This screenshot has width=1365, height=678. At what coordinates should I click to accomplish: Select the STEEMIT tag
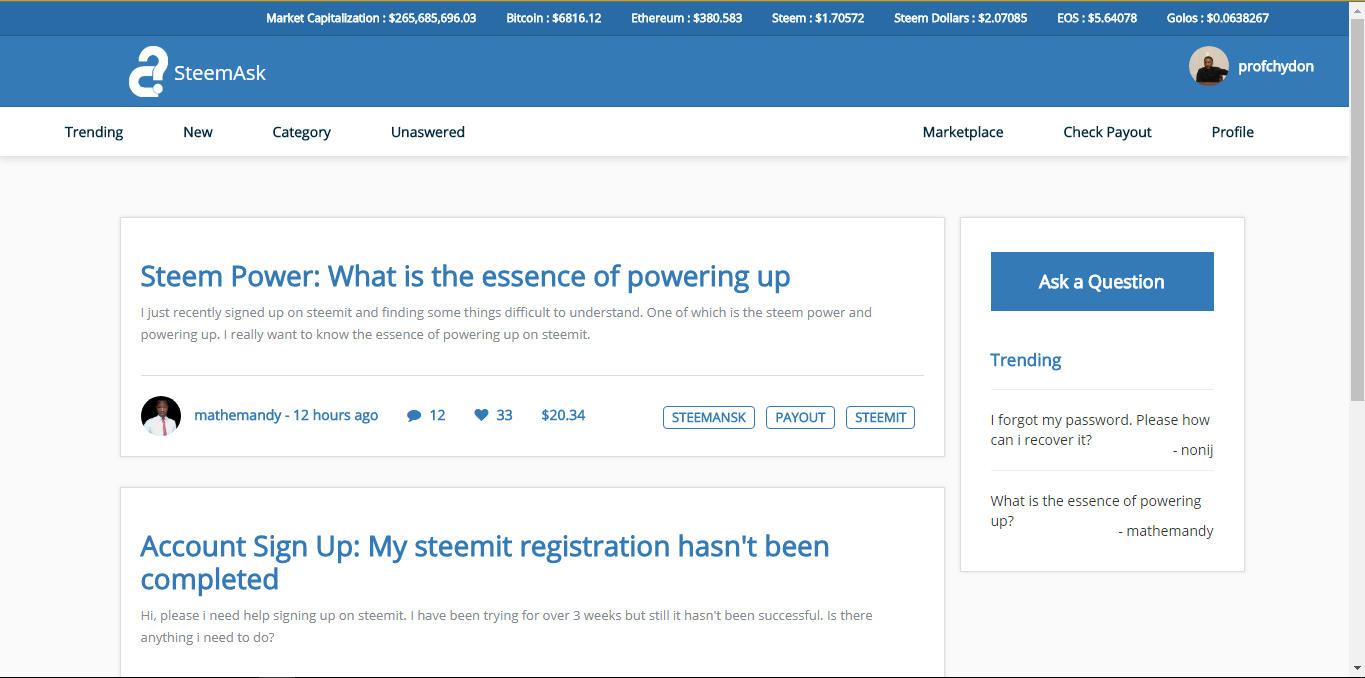[x=880, y=417]
